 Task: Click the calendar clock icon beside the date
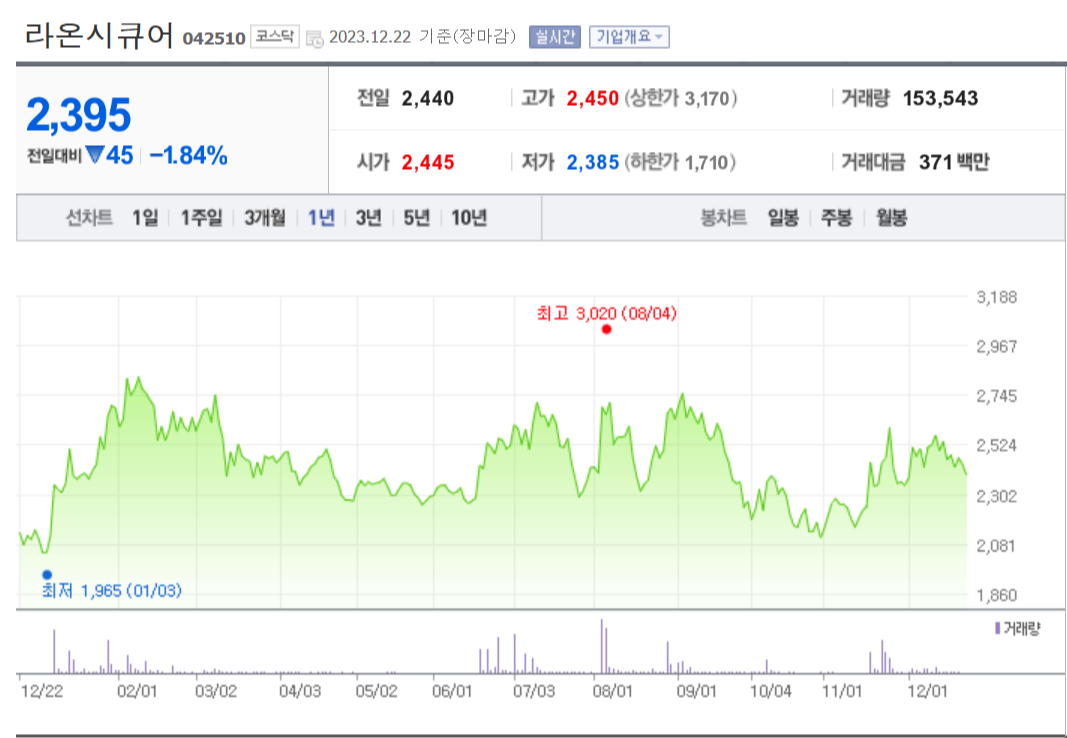[314, 39]
